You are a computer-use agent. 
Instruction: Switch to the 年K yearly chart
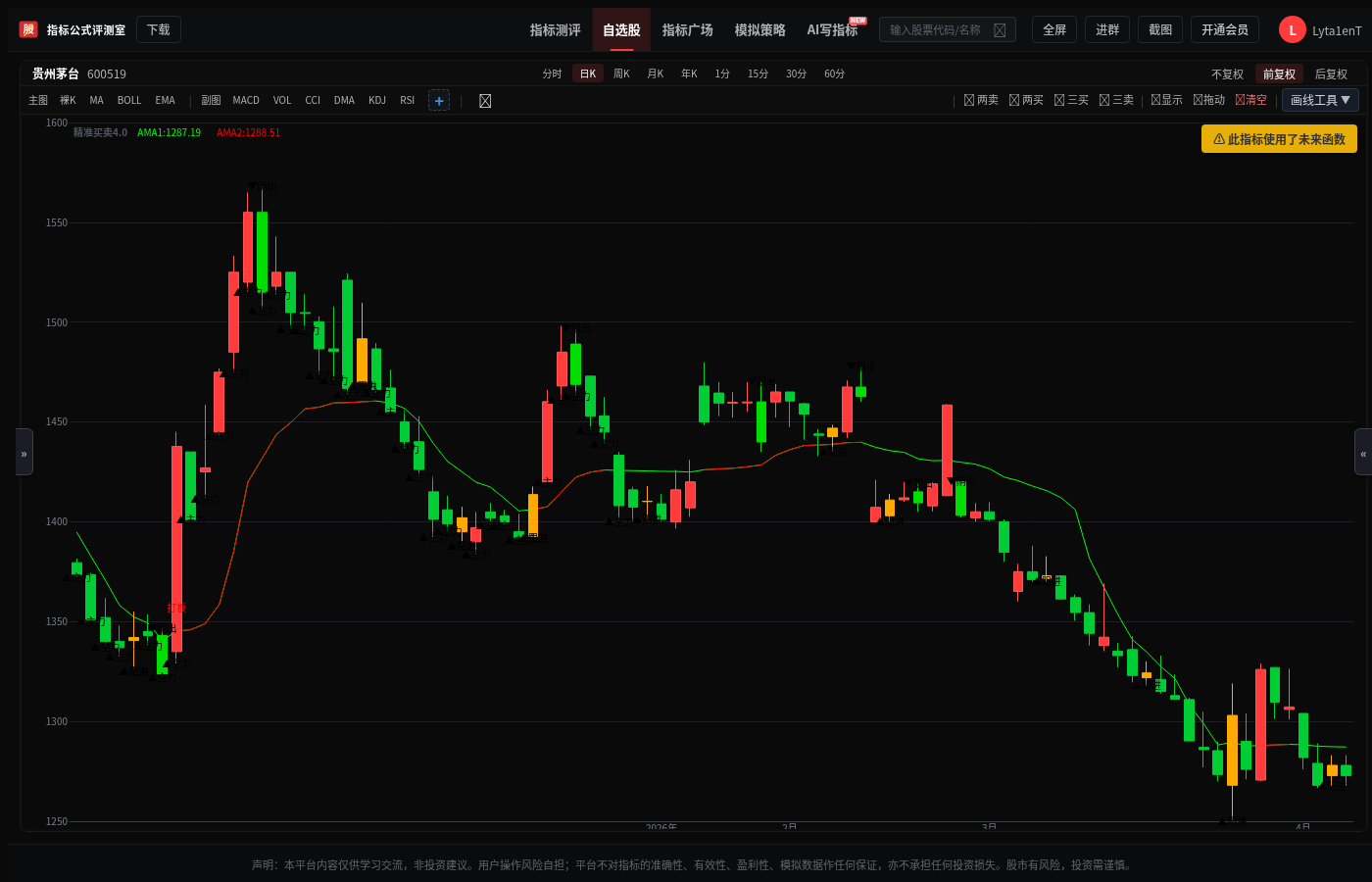click(x=689, y=74)
